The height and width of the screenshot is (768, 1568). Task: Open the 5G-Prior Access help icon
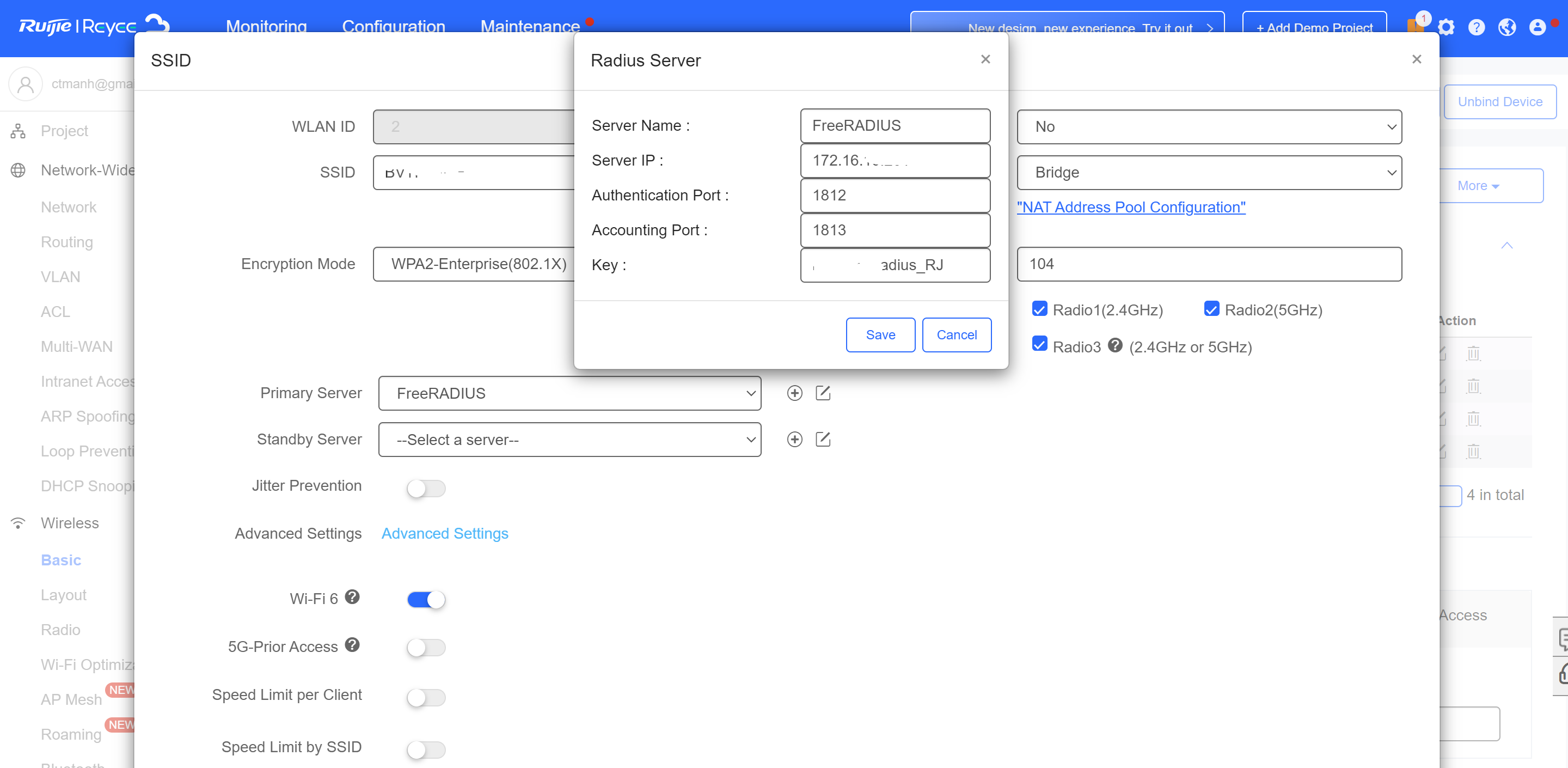click(352, 645)
